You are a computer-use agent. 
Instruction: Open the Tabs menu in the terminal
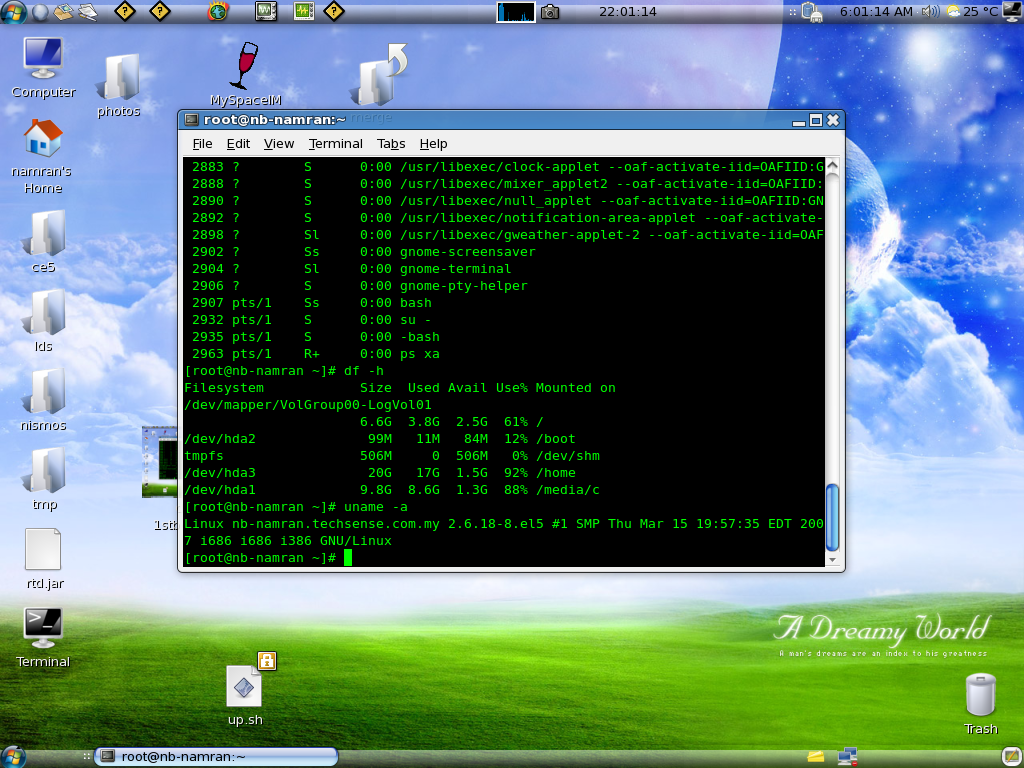391,144
